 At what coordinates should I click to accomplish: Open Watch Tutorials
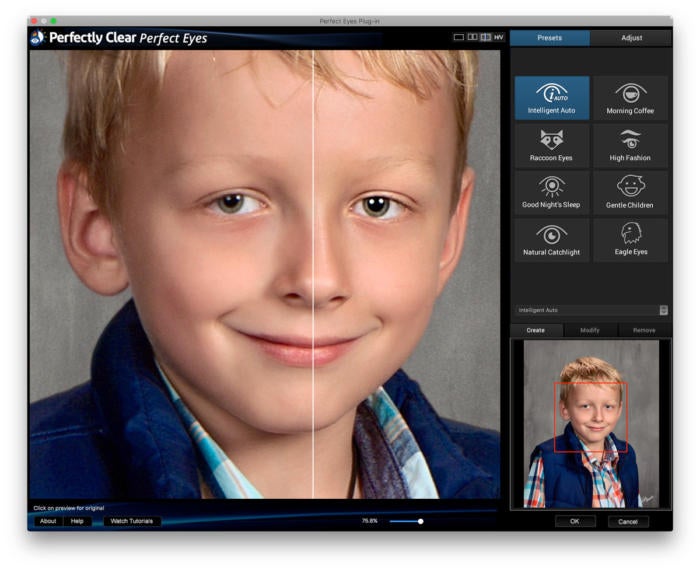(x=132, y=521)
